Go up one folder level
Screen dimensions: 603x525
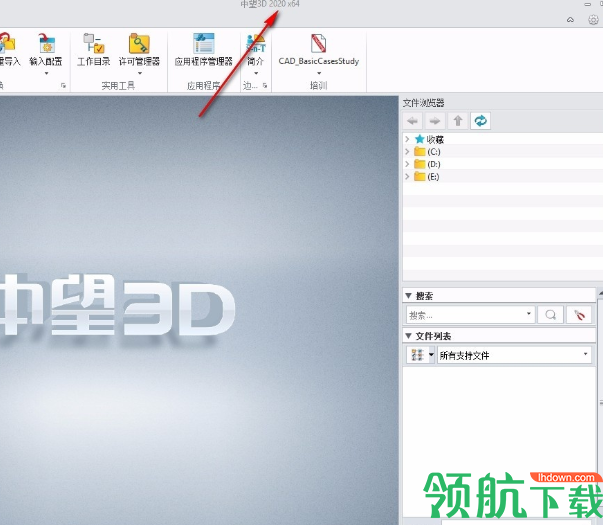coord(458,121)
